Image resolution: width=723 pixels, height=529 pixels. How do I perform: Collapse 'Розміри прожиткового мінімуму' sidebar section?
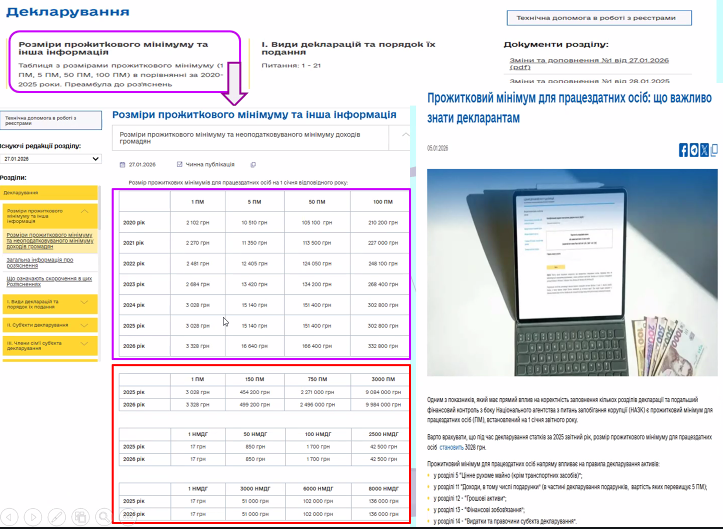click(x=86, y=211)
